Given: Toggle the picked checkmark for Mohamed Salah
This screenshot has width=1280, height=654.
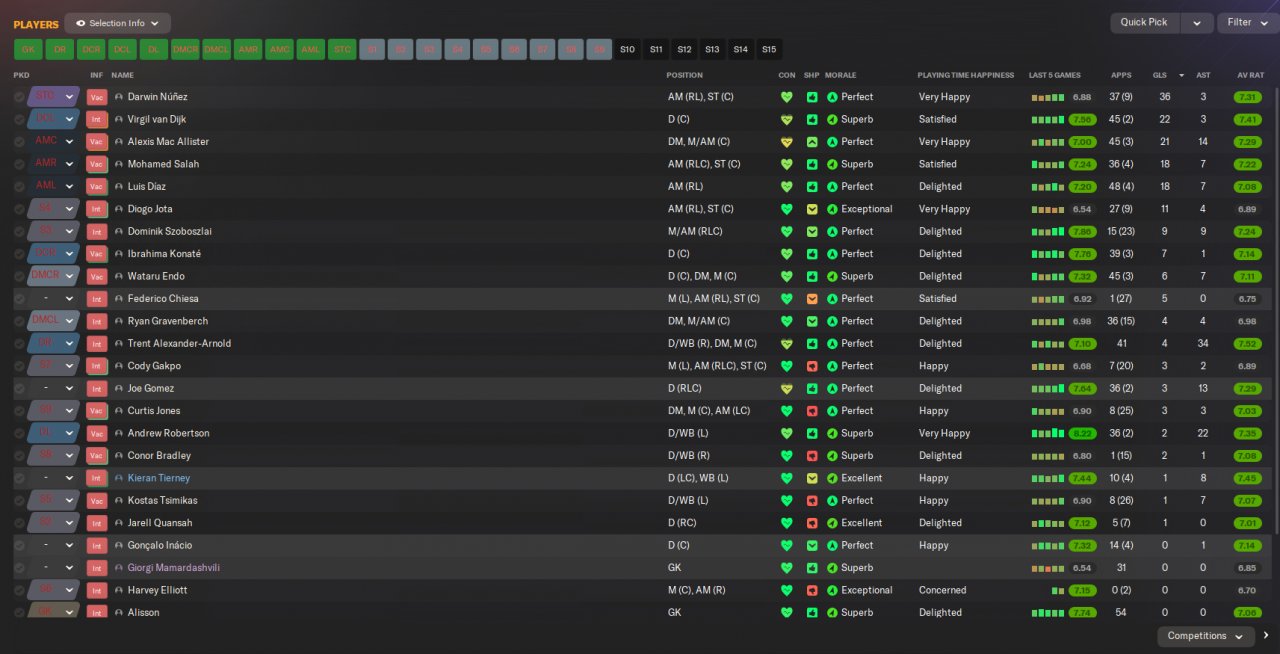Looking at the screenshot, I should coord(19,164).
